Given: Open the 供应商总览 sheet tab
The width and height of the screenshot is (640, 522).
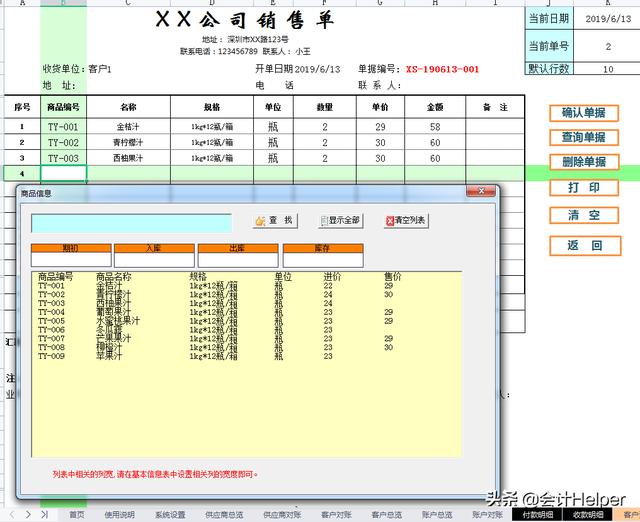Looking at the screenshot, I should (x=224, y=515).
